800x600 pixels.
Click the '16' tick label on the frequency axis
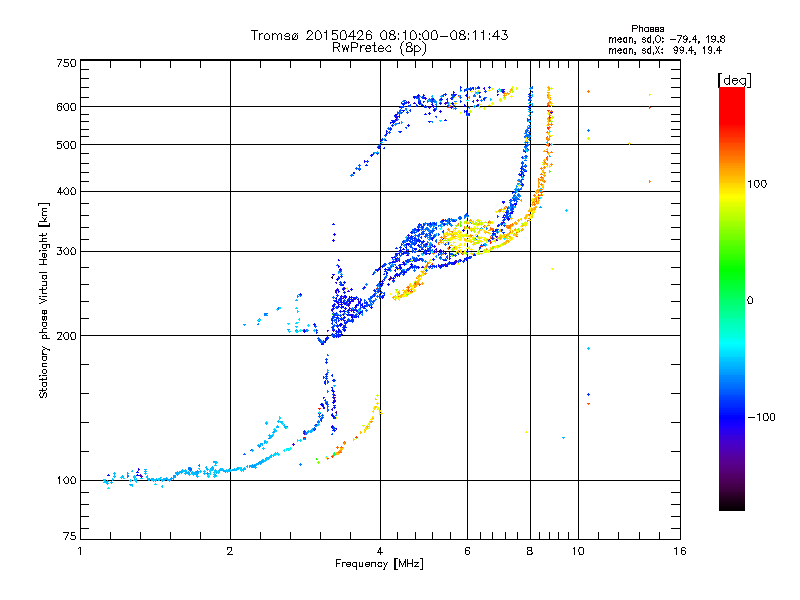[x=680, y=551]
